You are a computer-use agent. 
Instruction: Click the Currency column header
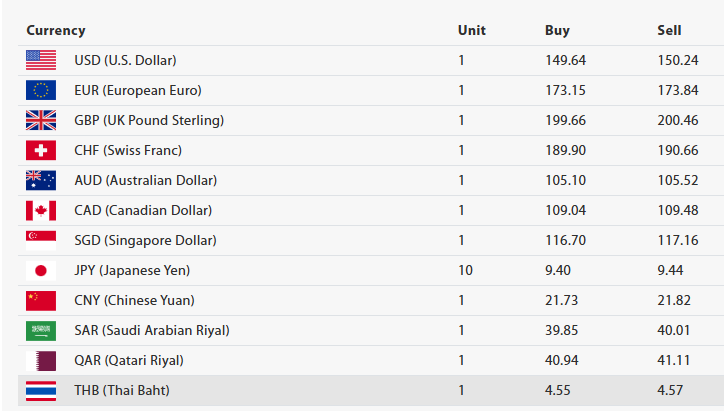[x=56, y=30]
